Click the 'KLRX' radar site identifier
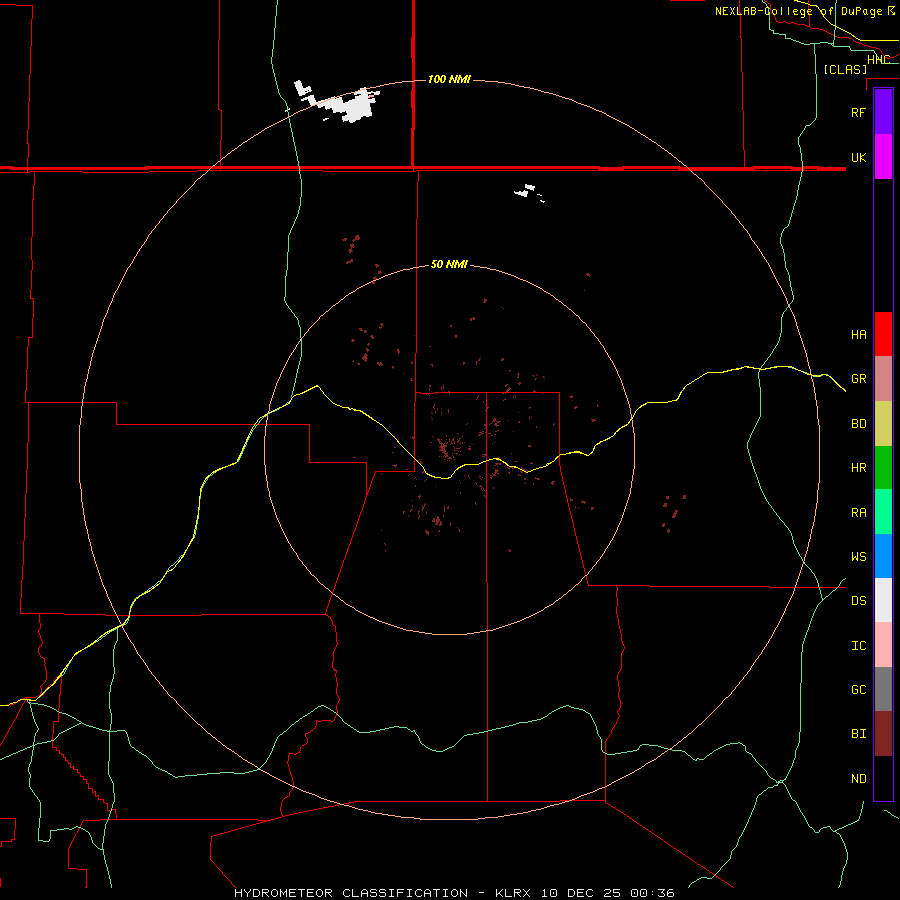Viewport: 900px width, 900px height. 513,893
